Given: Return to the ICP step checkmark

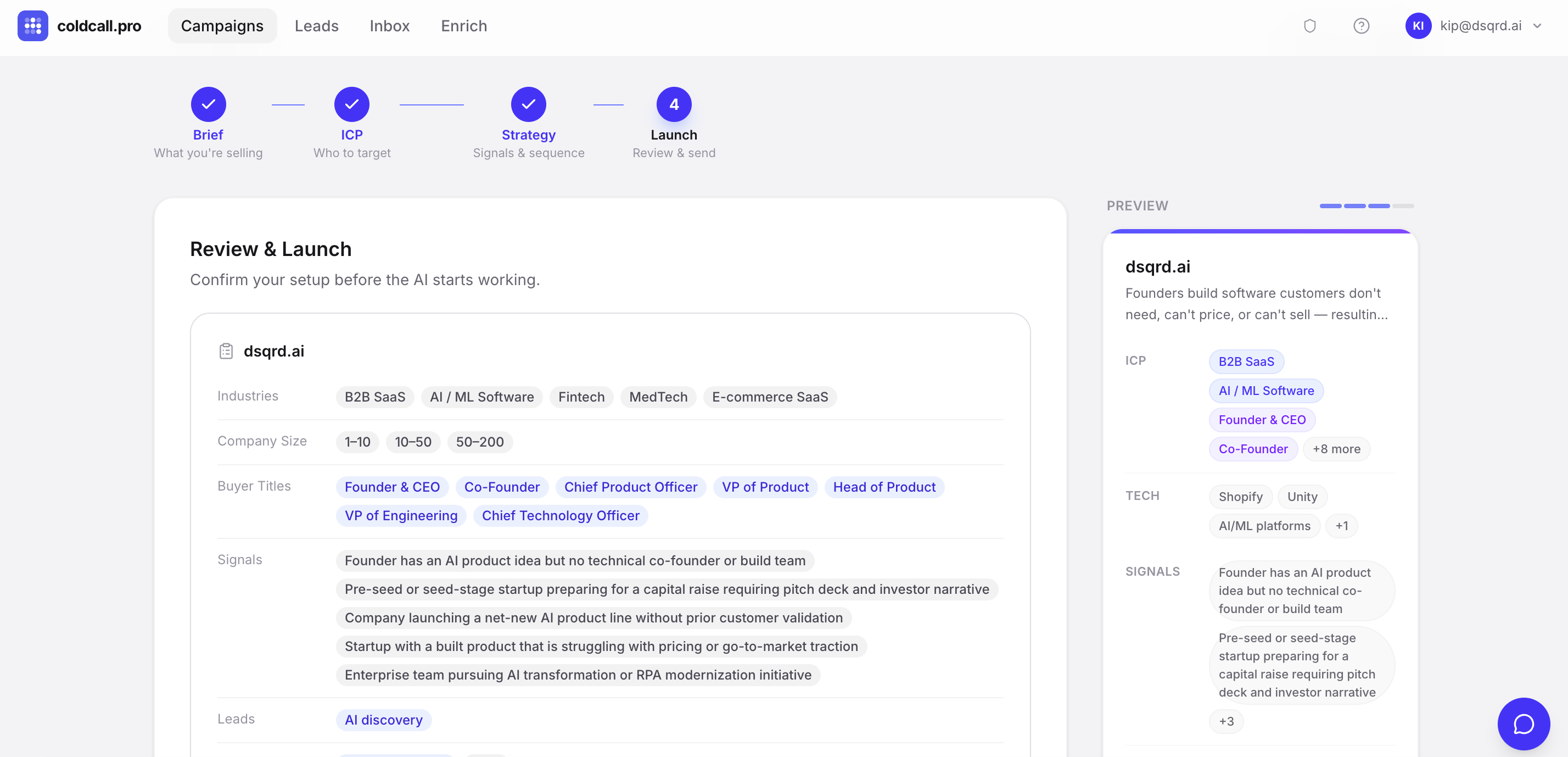Looking at the screenshot, I should [351, 104].
